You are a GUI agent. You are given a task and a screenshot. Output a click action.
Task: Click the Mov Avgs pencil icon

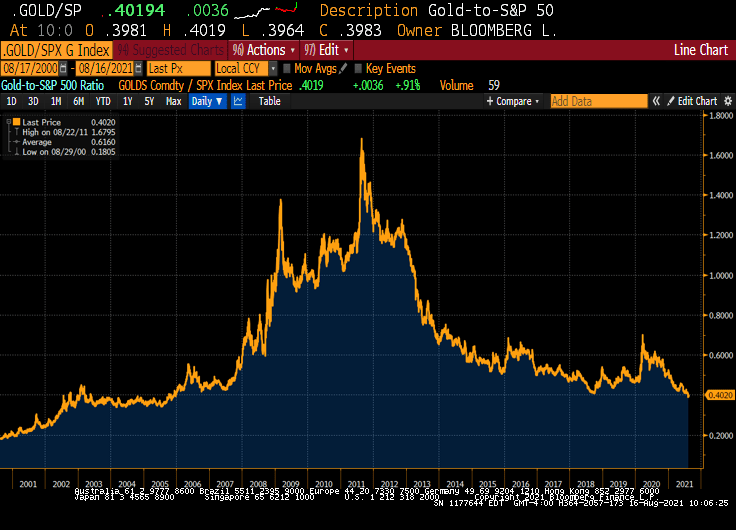click(x=344, y=68)
